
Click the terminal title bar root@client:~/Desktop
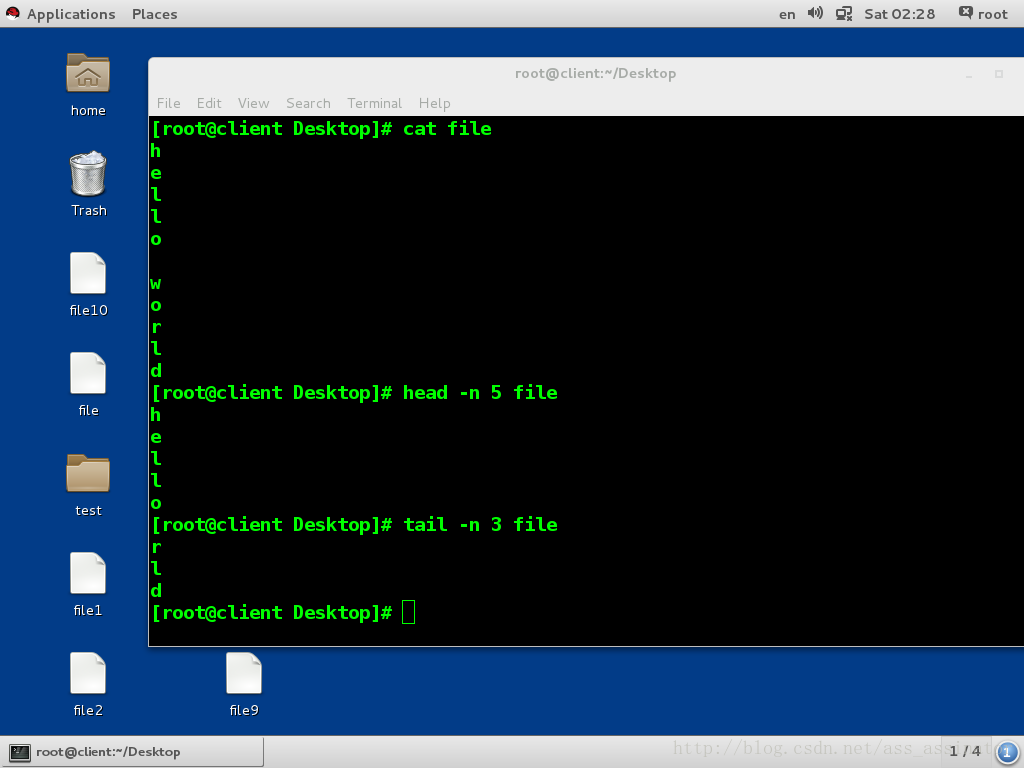coord(595,73)
